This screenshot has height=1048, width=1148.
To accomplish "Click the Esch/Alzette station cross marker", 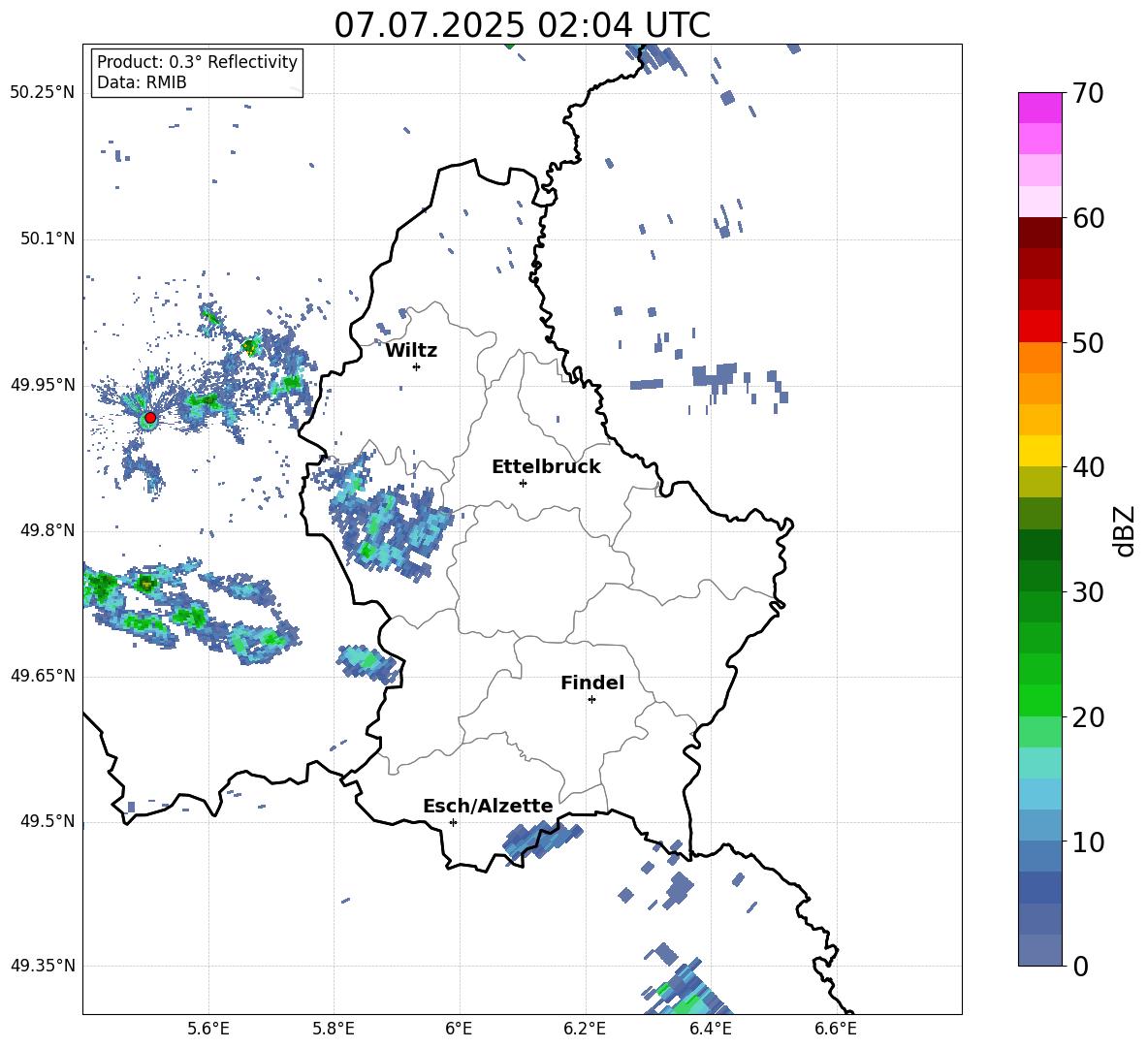I will 453,822.
